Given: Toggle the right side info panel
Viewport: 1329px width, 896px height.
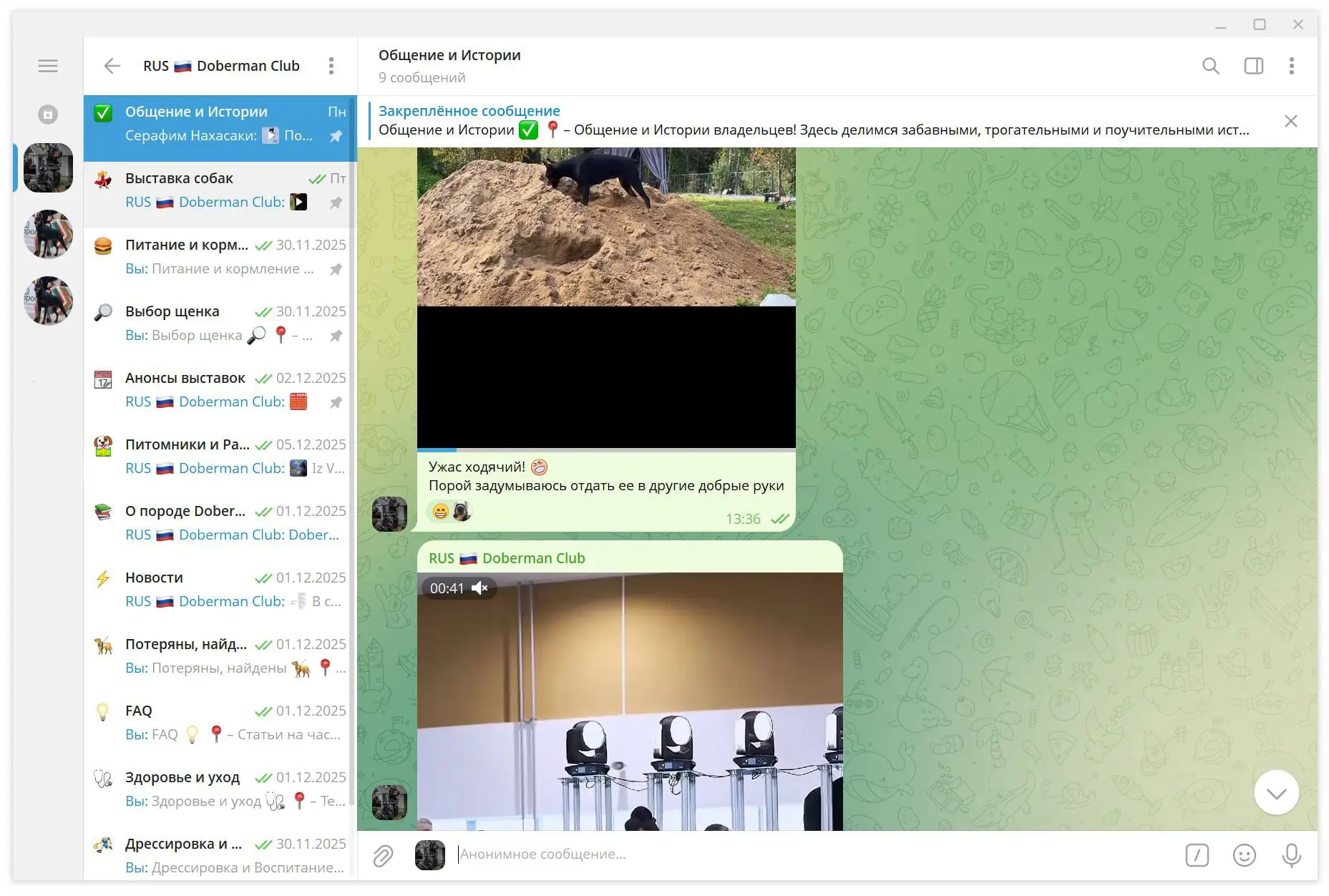Looking at the screenshot, I should coord(1253,66).
